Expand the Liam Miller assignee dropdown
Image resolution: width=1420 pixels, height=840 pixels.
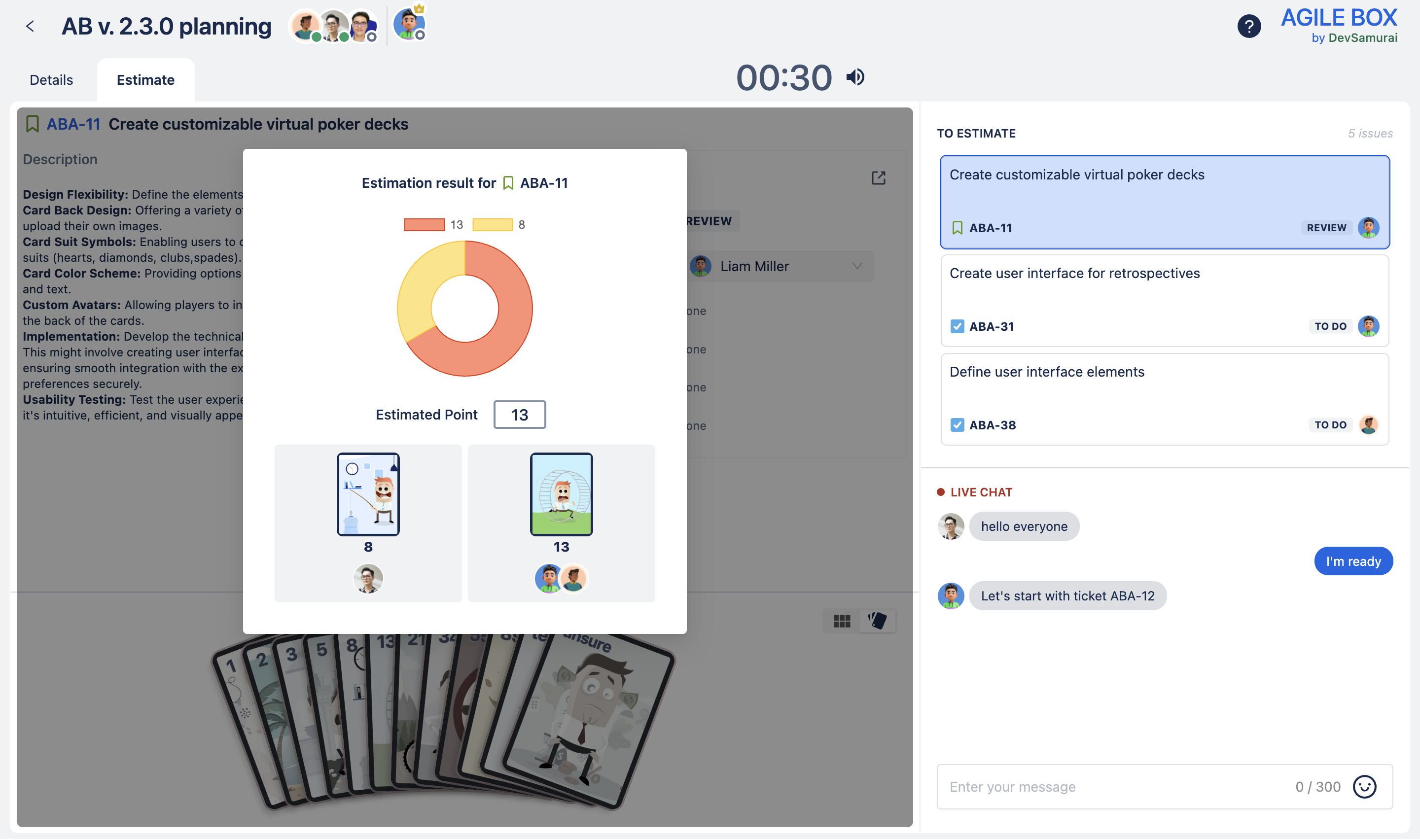coord(857,266)
